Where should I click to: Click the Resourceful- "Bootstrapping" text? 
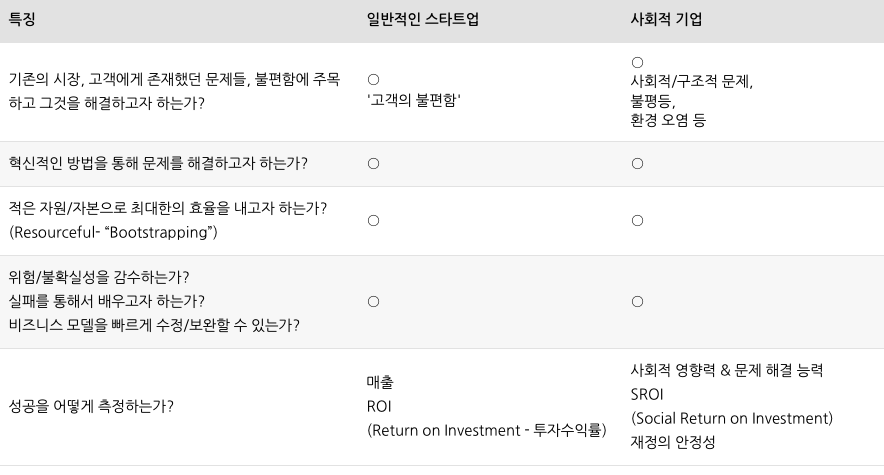113,232
